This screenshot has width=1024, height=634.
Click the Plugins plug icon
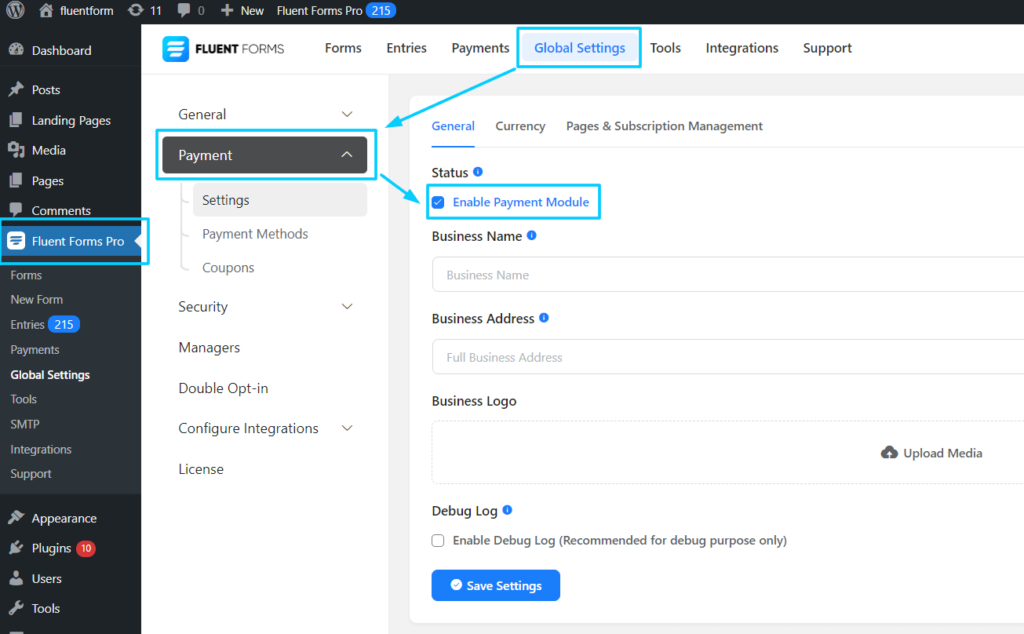click(x=16, y=548)
